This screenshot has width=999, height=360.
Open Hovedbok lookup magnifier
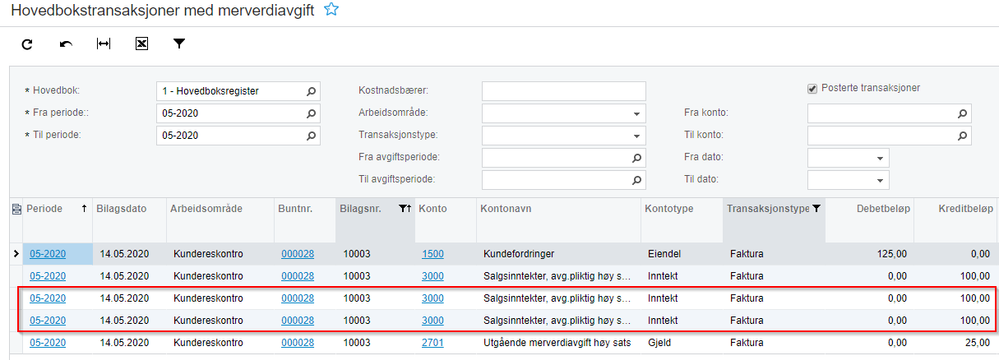click(x=311, y=92)
